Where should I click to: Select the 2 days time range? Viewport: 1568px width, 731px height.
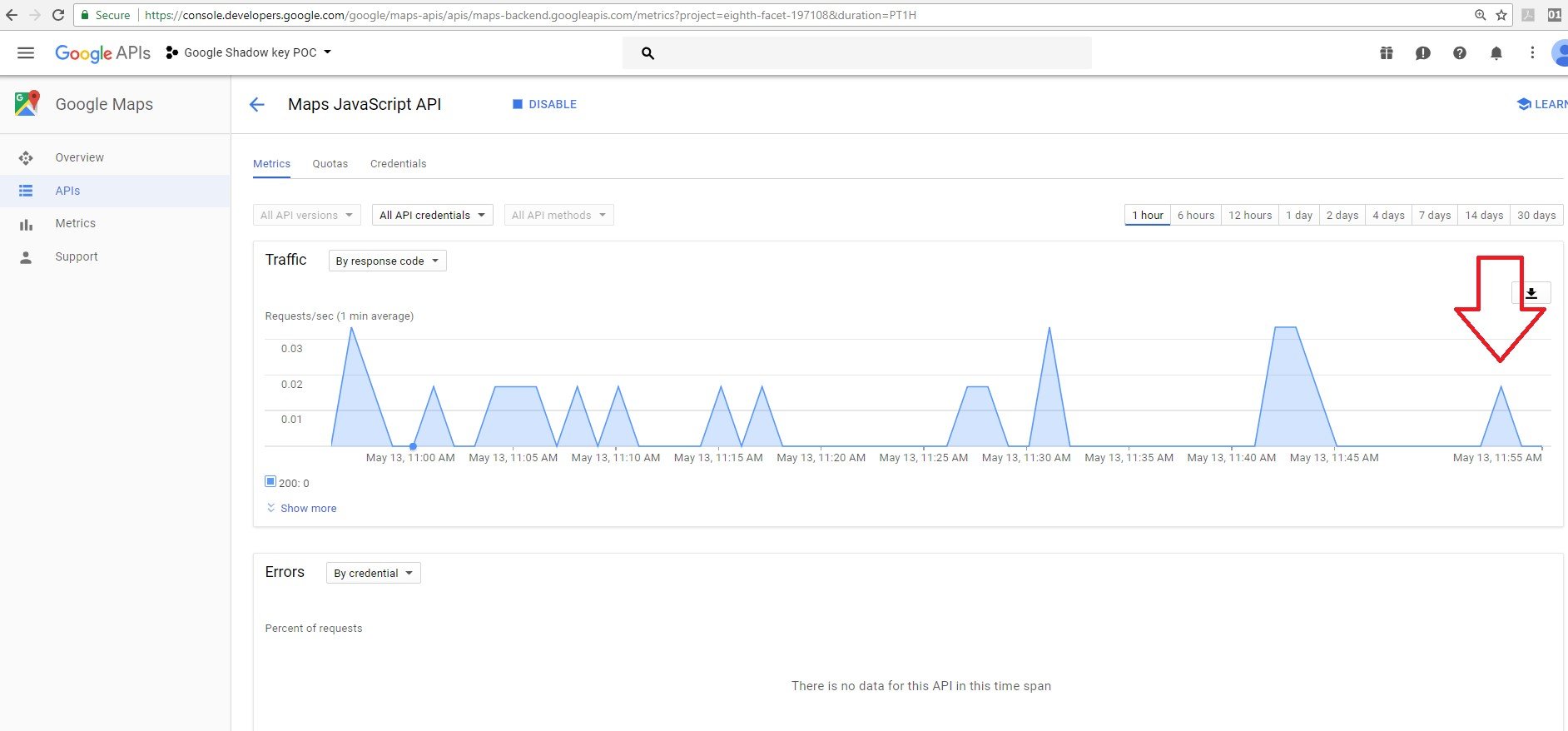1342,215
